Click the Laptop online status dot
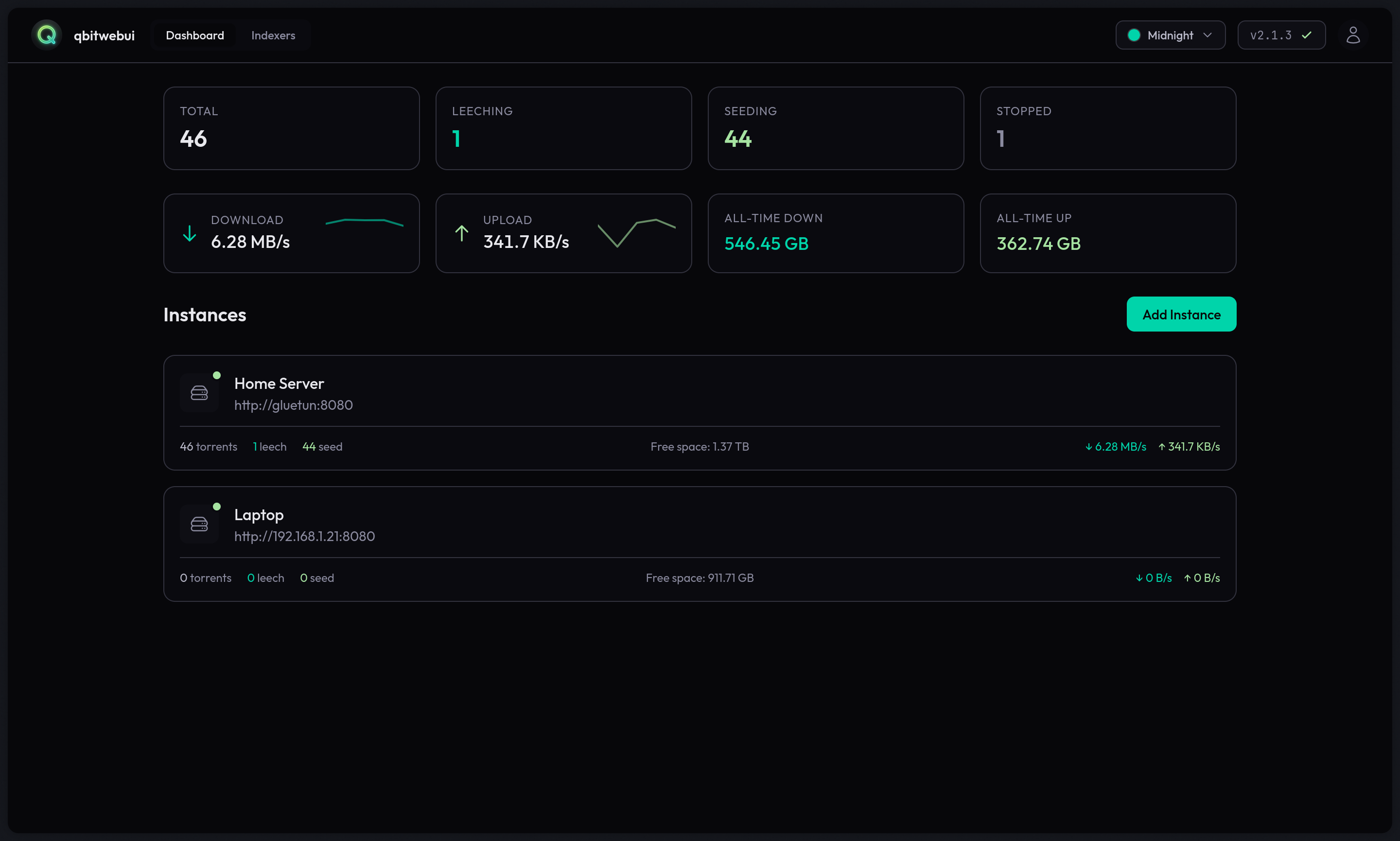 217,506
